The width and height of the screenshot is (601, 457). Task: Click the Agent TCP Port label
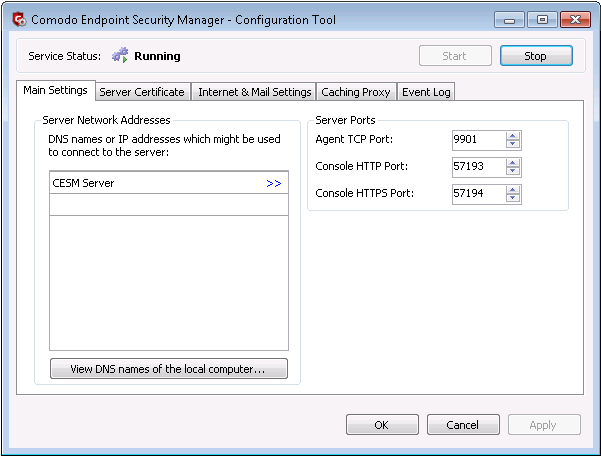354,139
